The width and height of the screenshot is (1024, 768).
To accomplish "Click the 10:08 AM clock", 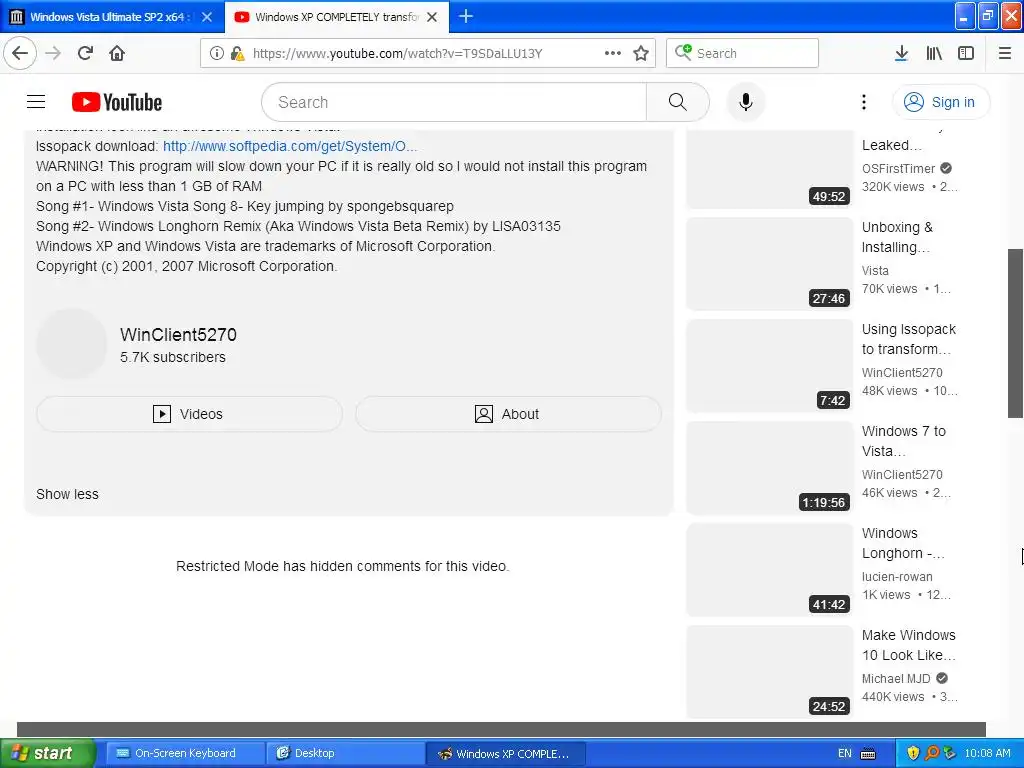I will [987, 753].
